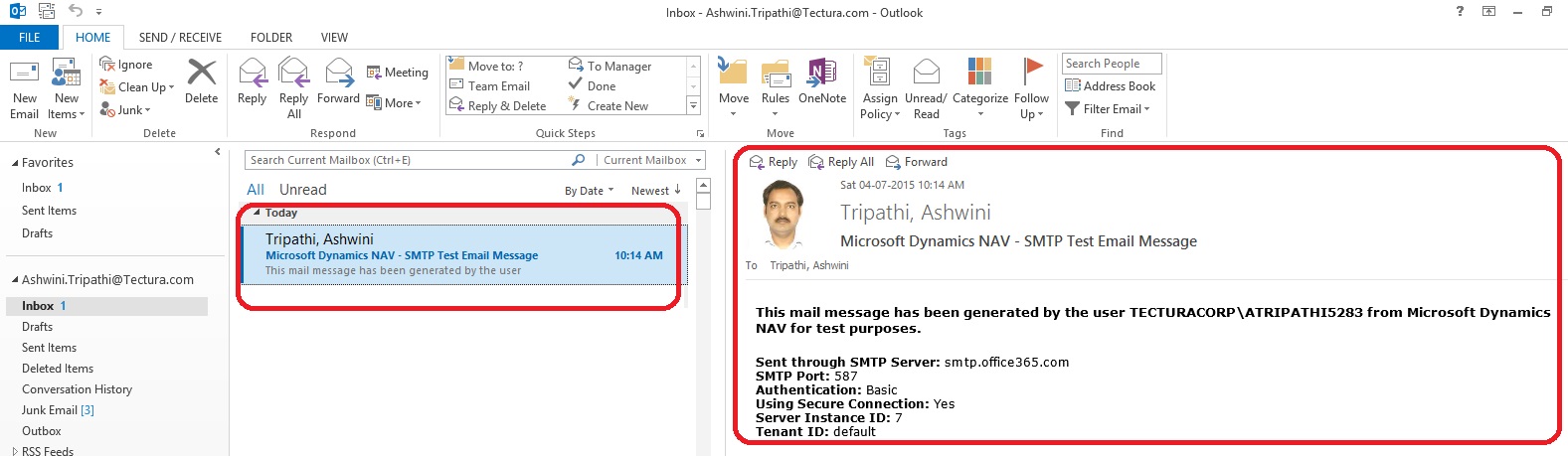The image size is (1568, 456).
Task: Open the Address Book
Action: [1110, 86]
